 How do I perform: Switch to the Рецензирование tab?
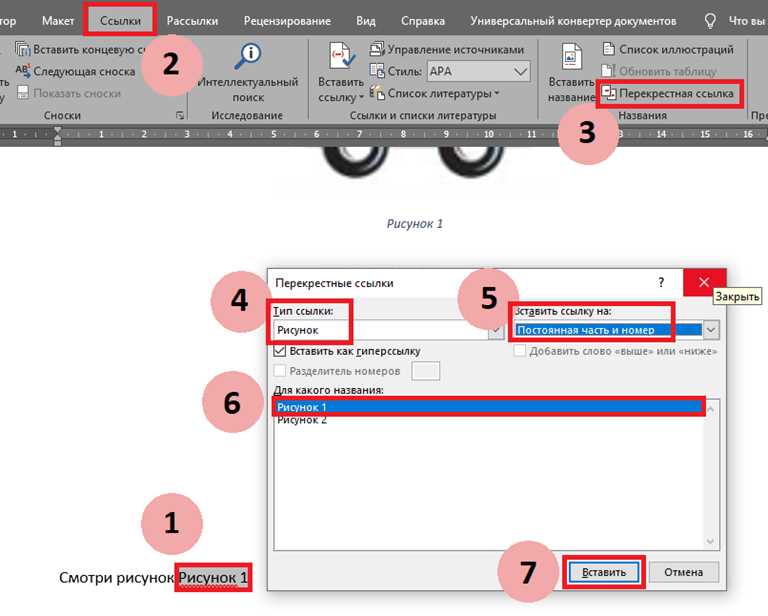click(x=287, y=21)
